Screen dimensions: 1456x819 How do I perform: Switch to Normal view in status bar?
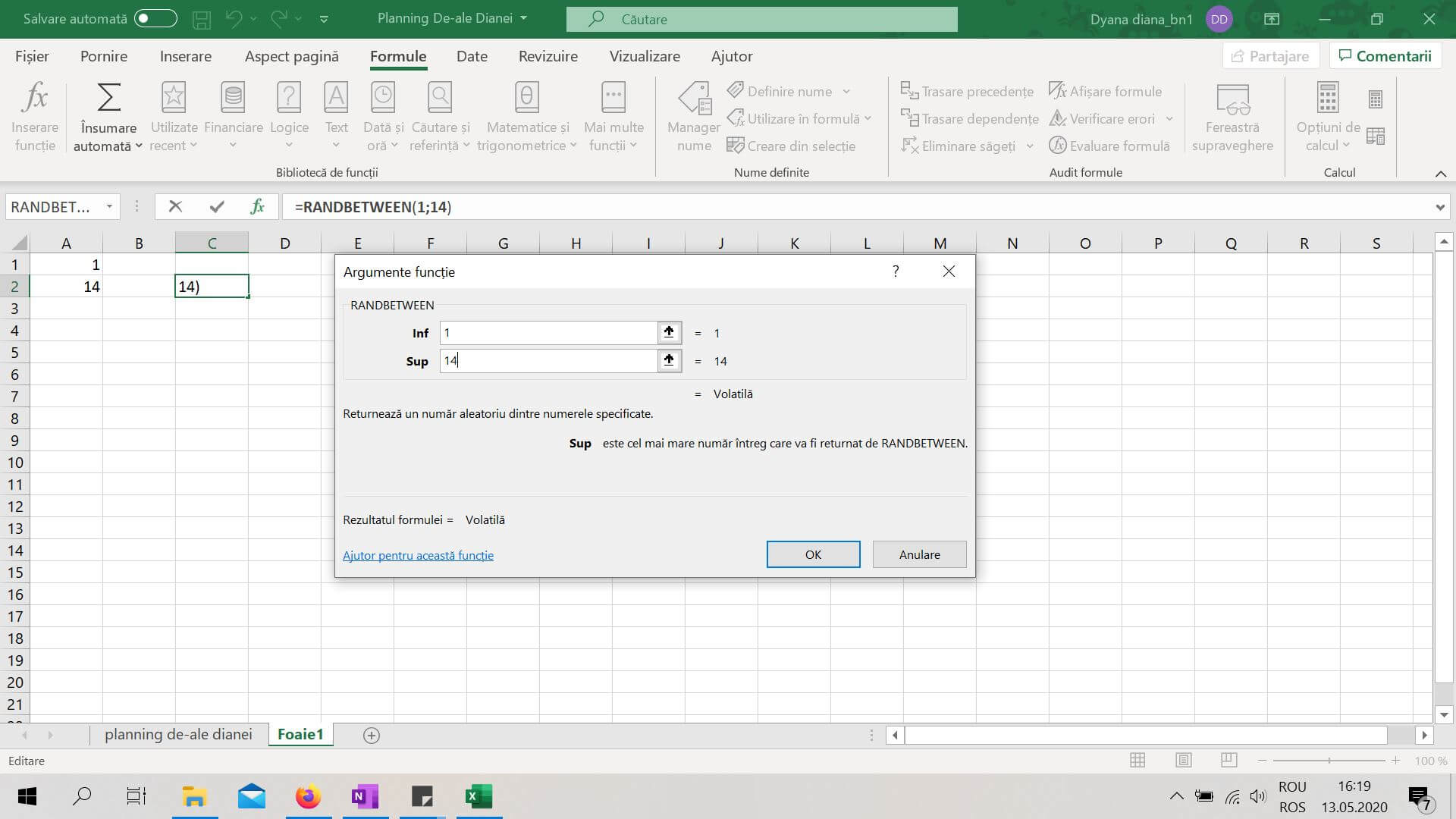pos(1137,760)
